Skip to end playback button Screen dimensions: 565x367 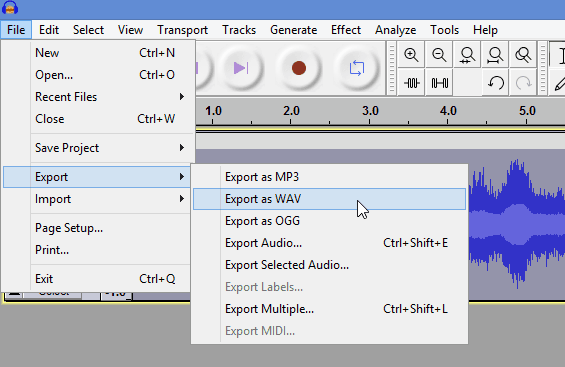[241, 68]
